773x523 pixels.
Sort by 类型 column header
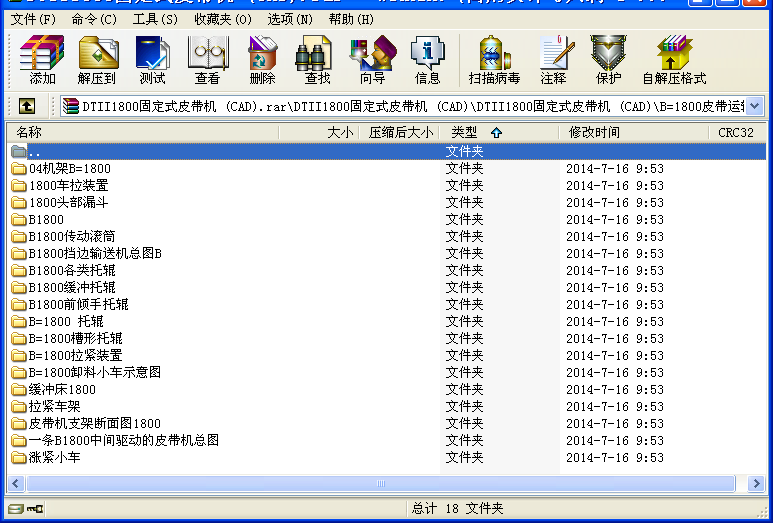(x=498, y=132)
